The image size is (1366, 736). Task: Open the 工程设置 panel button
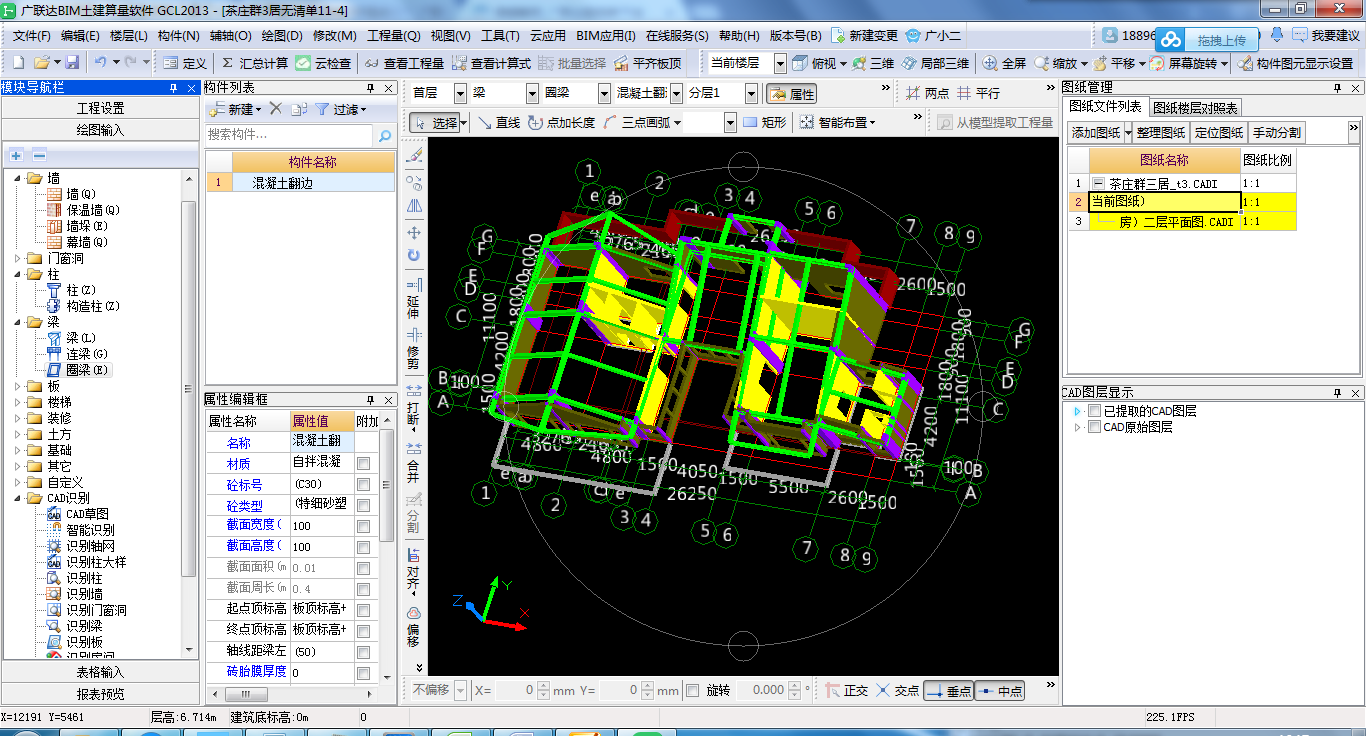[x=101, y=108]
